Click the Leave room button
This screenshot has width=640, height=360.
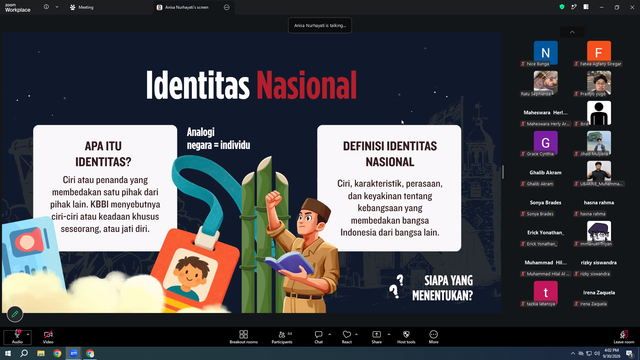[624, 337]
